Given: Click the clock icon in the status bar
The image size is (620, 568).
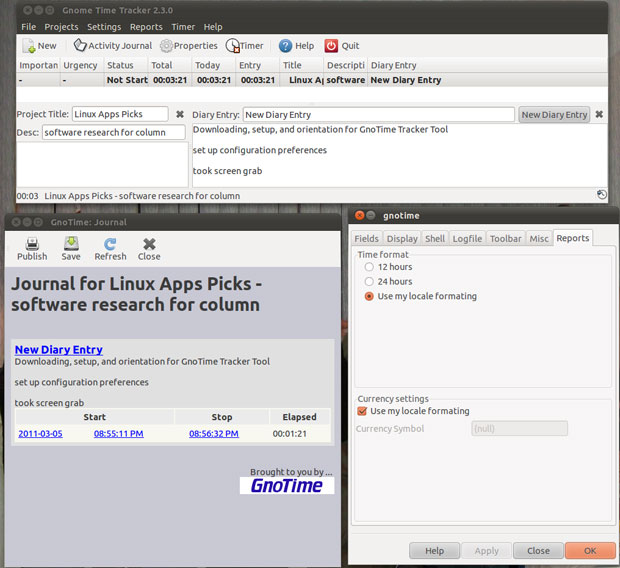Looking at the screenshot, I should click(x=602, y=194).
